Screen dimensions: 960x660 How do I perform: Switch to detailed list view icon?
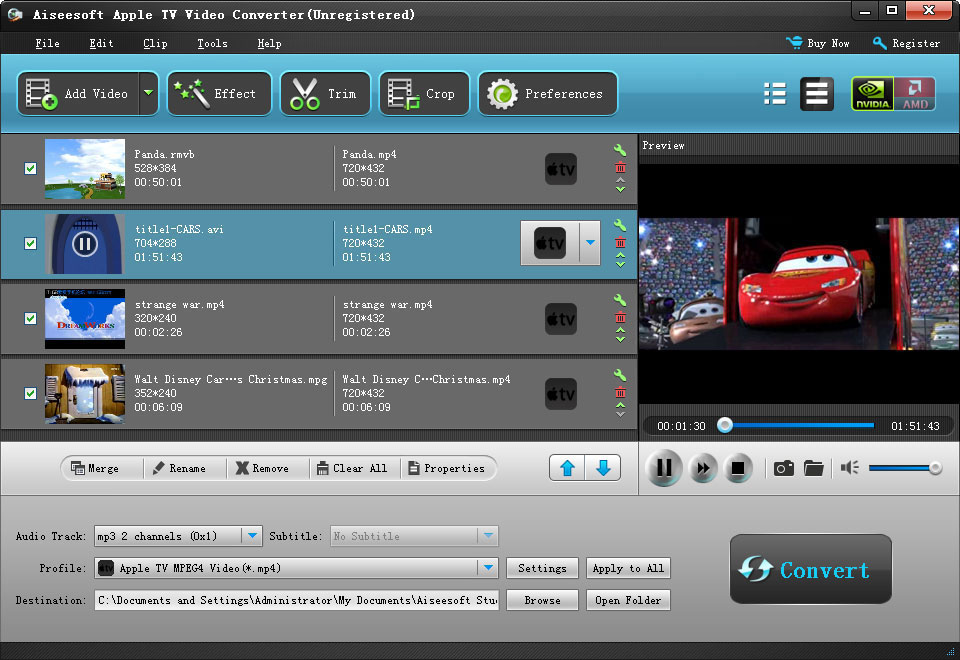click(x=817, y=94)
